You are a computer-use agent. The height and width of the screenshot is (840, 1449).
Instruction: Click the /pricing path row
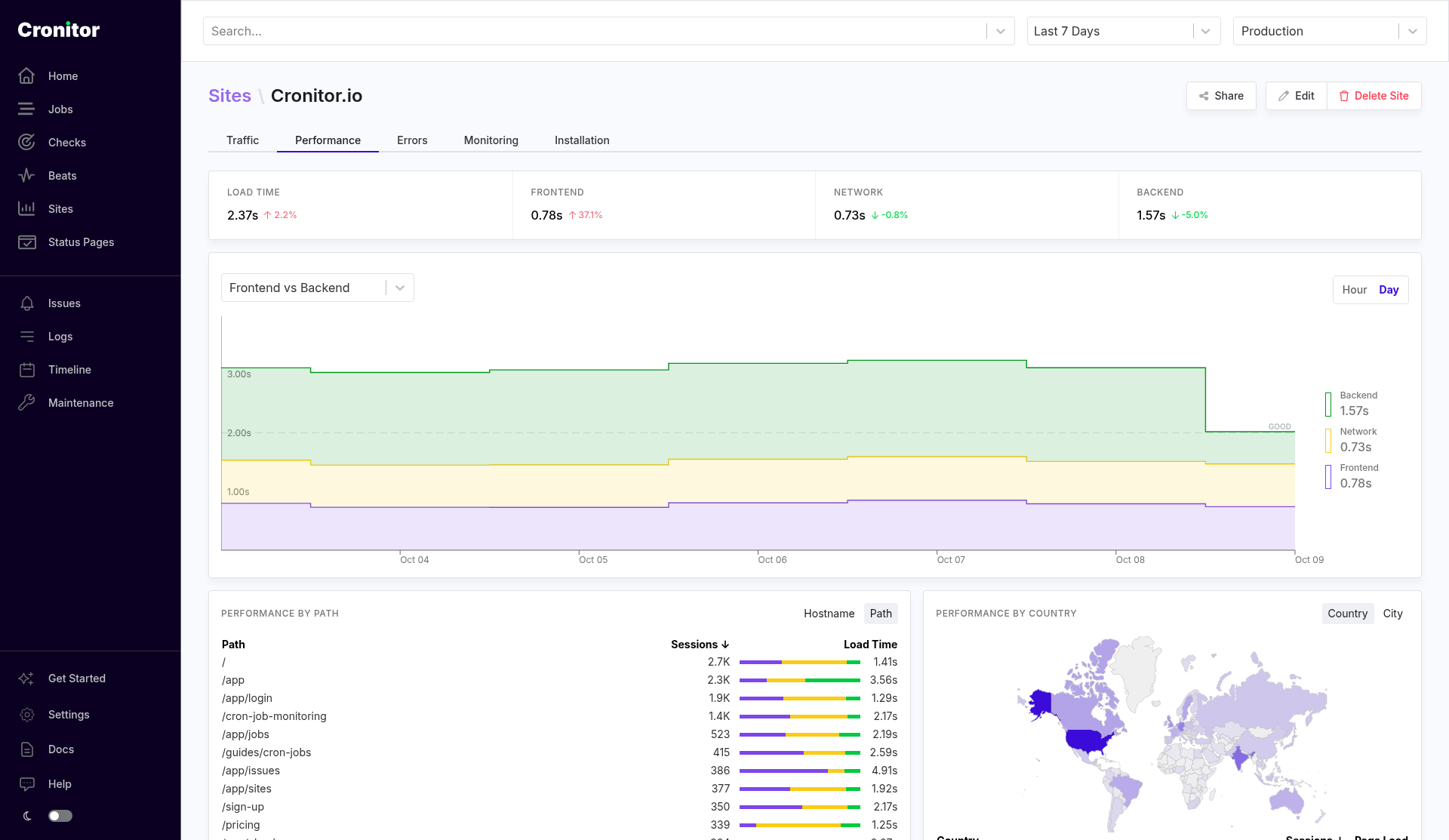(559, 825)
